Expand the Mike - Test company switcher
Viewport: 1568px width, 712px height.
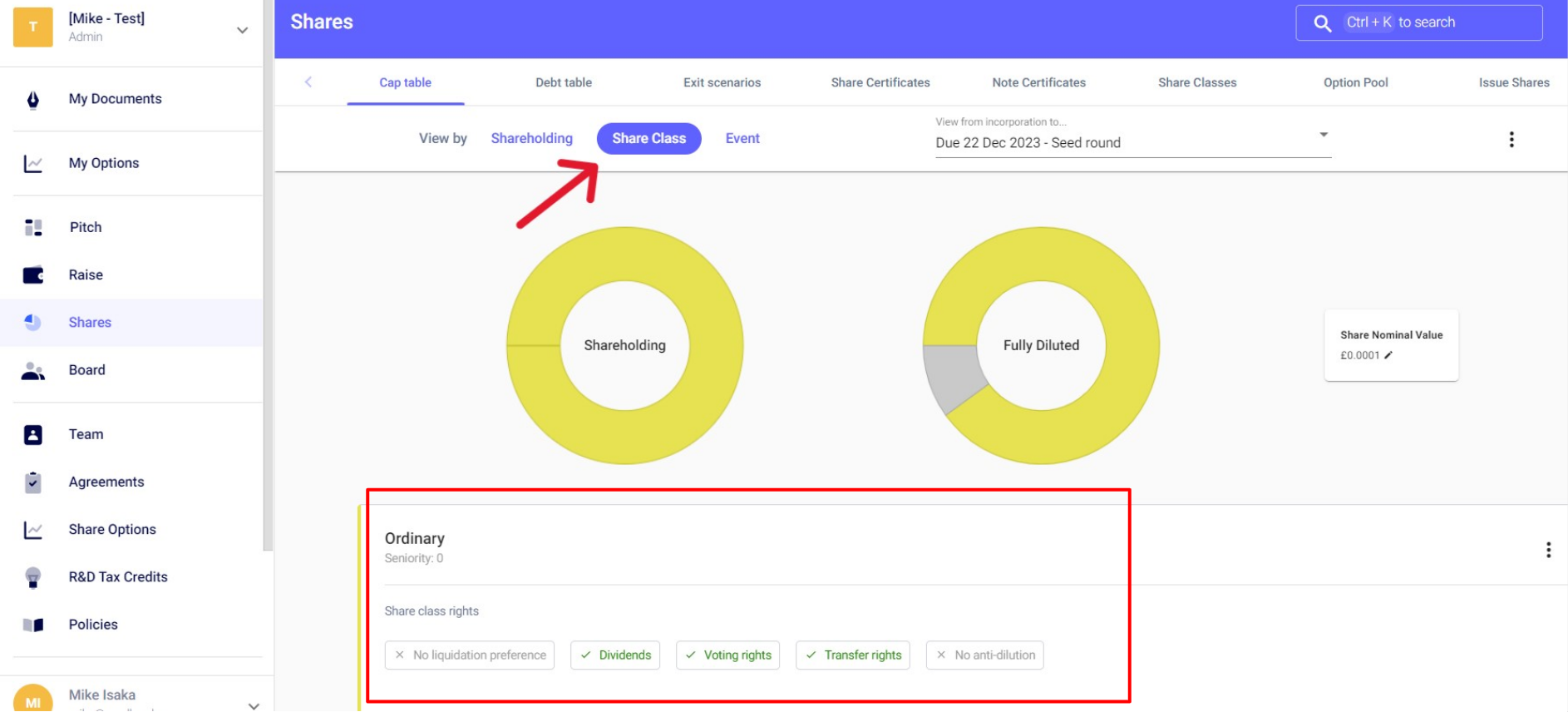242,30
